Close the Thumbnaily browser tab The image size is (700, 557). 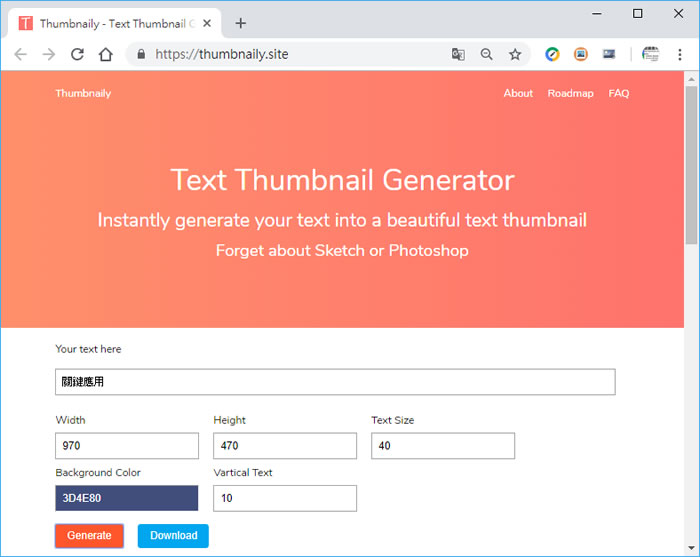coord(207,23)
